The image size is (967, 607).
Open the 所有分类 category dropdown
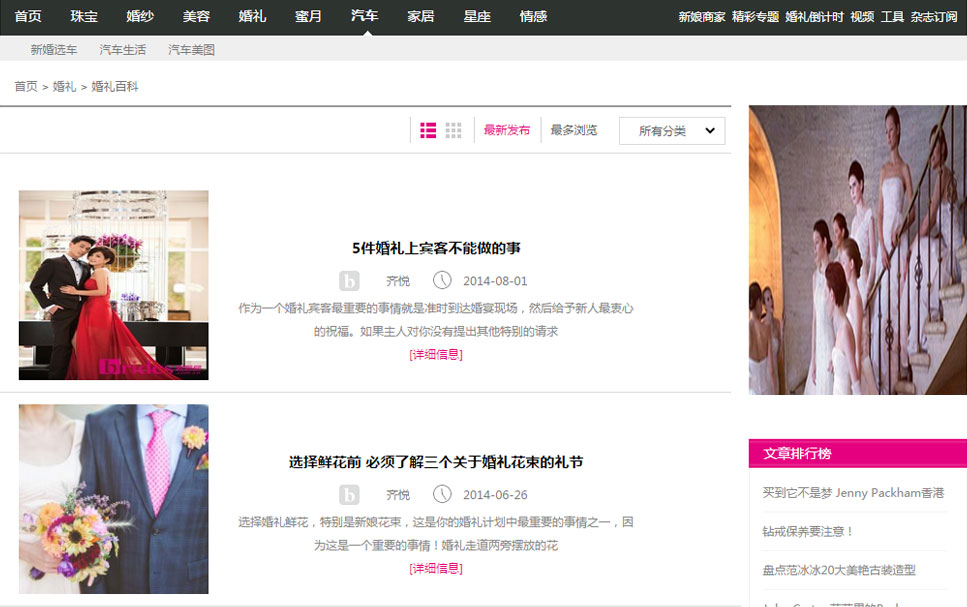pyautogui.click(x=672, y=131)
